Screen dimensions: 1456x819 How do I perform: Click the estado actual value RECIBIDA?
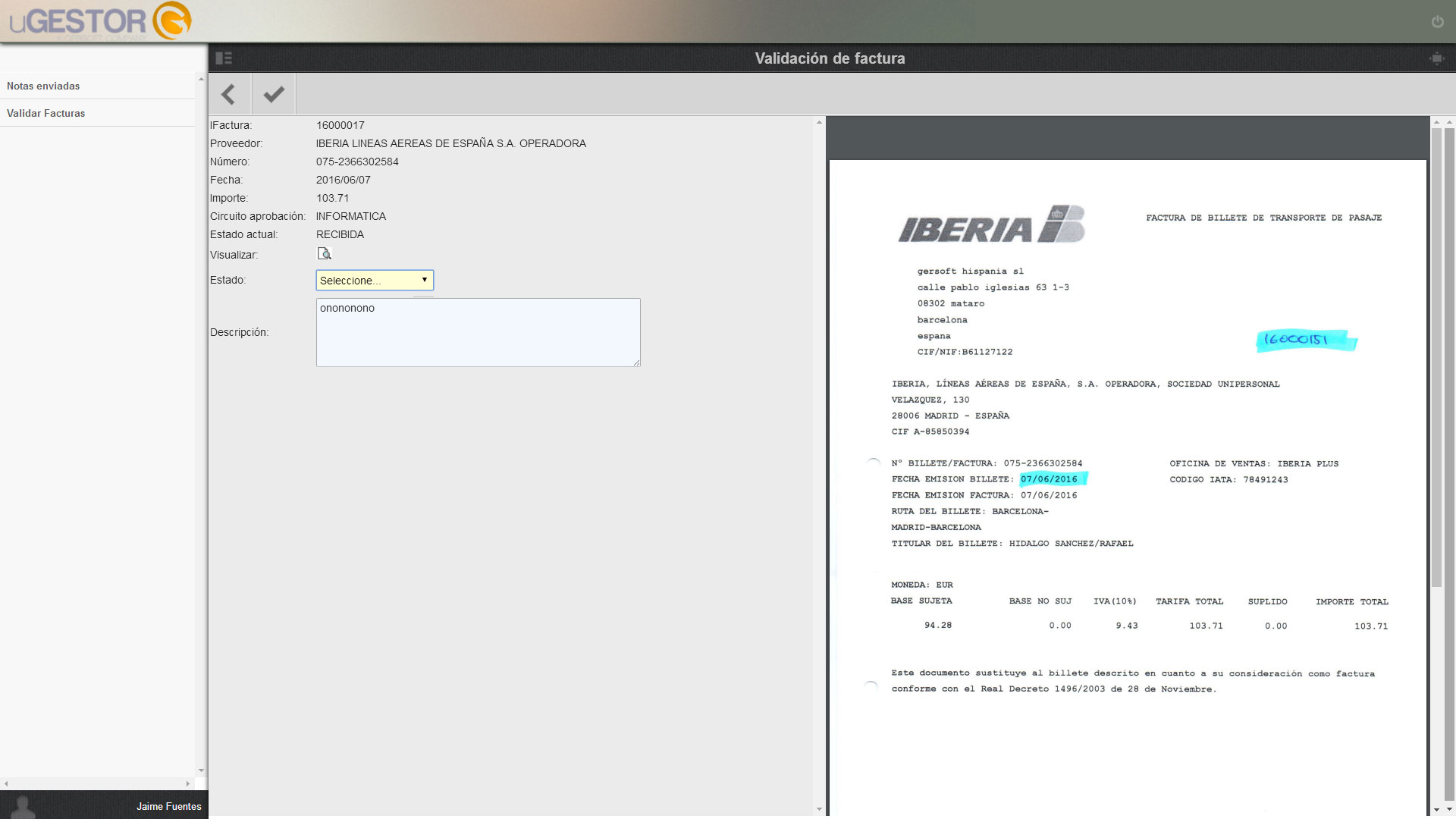[340, 234]
